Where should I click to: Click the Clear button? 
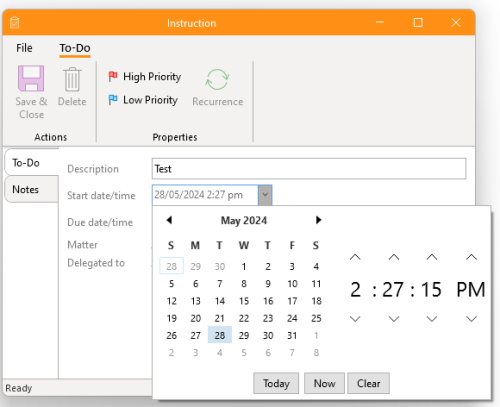point(368,383)
